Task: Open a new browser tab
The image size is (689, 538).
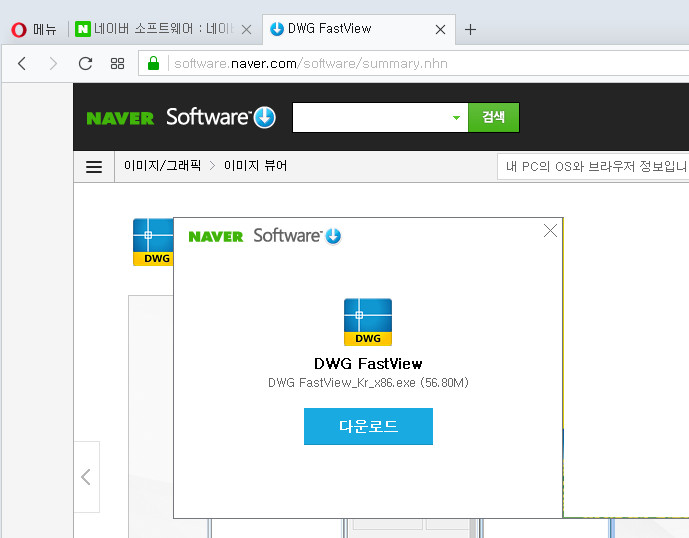Action: coord(470,29)
